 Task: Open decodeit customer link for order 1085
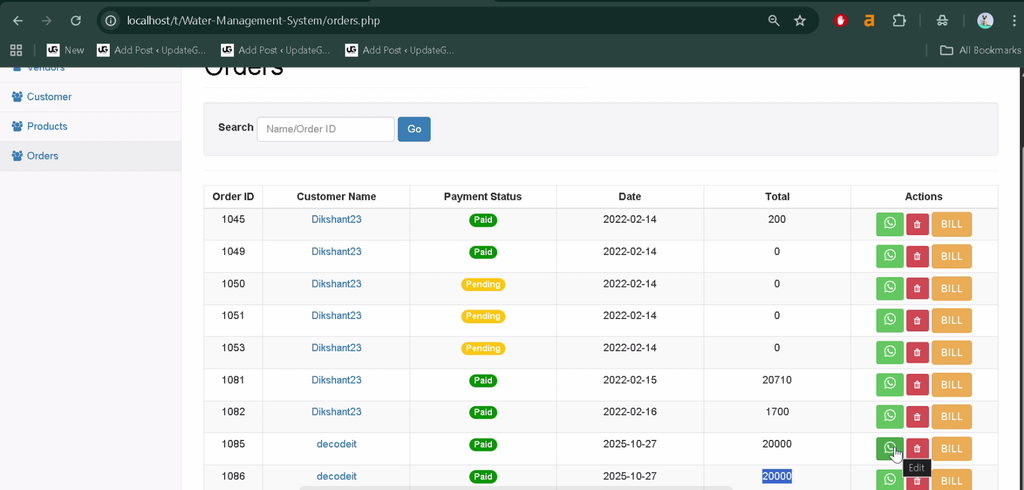pos(336,444)
